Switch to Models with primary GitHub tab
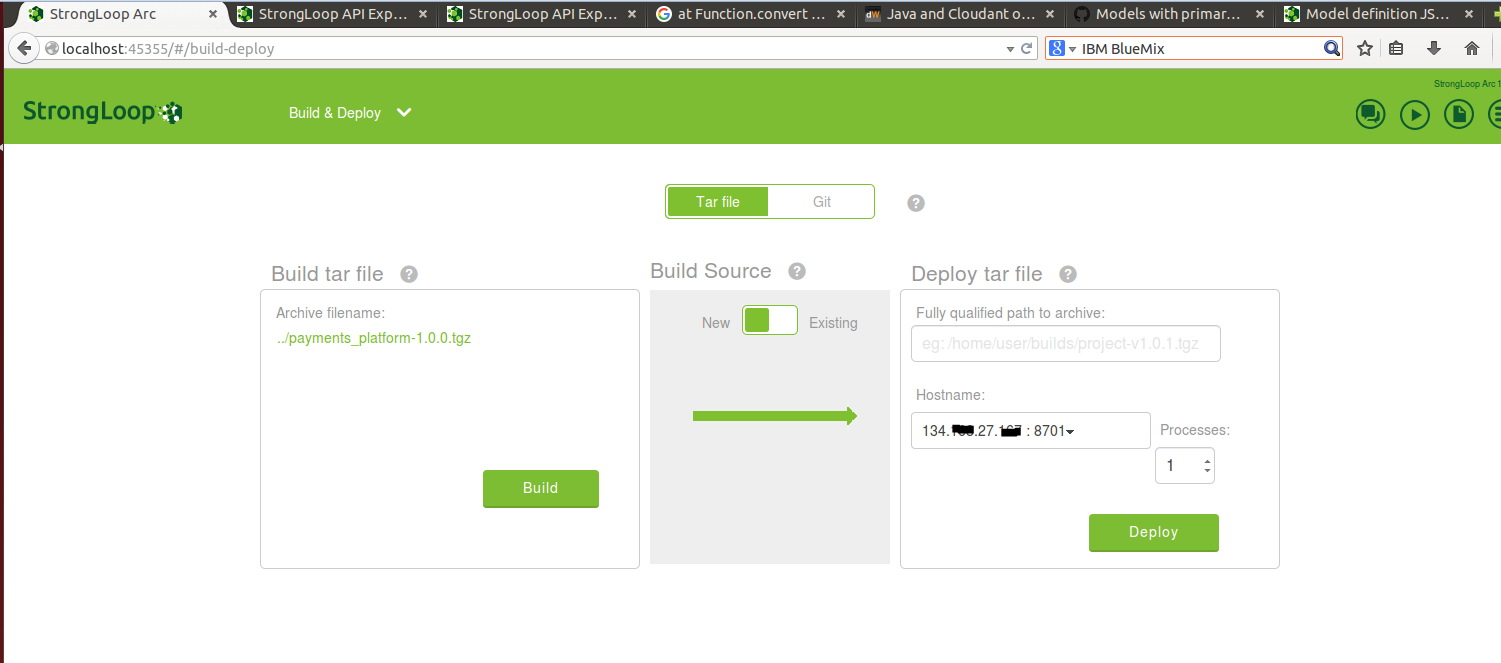Viewport: 1501px width, 663px height. tap(1170, 15)
